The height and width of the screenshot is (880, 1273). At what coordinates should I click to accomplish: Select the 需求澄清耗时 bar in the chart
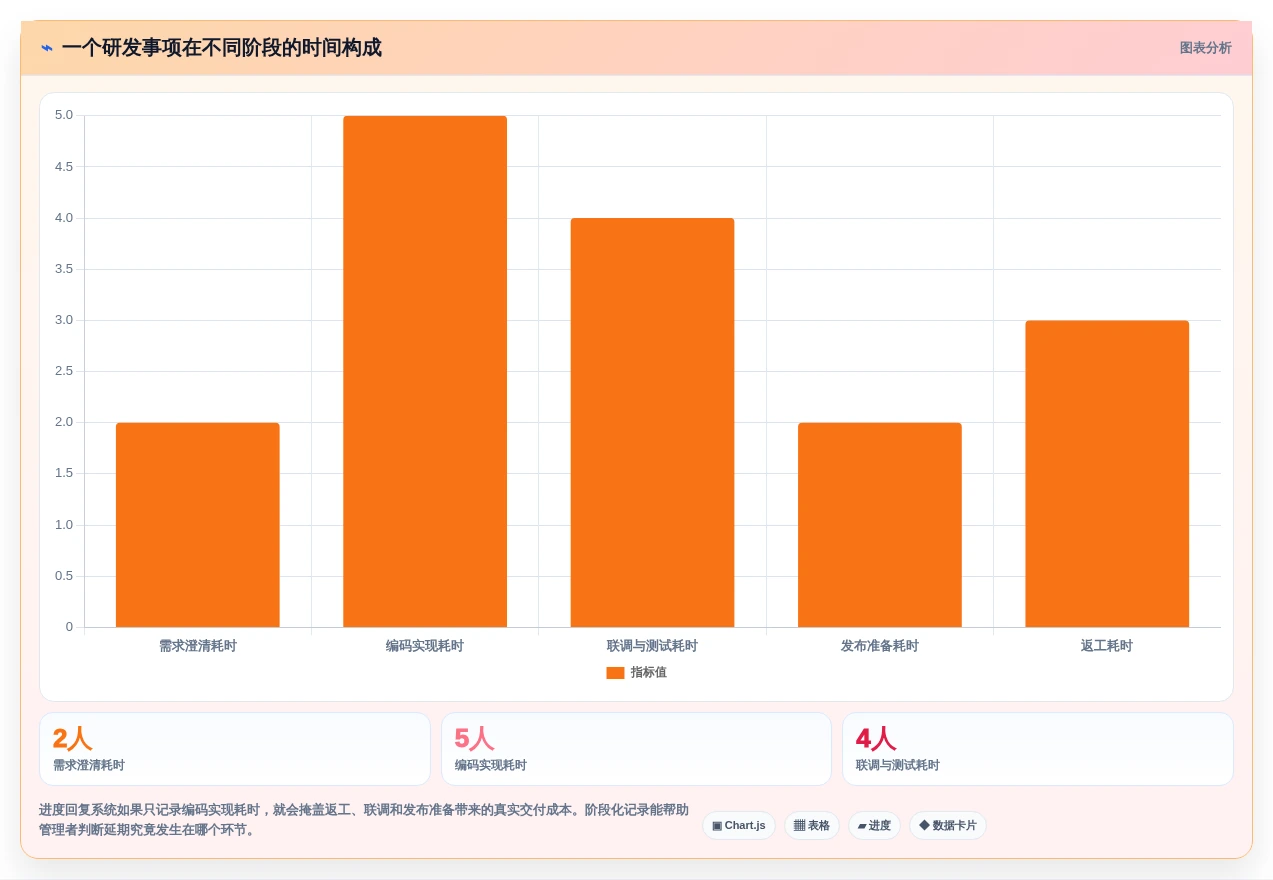[x=198, y=525]
